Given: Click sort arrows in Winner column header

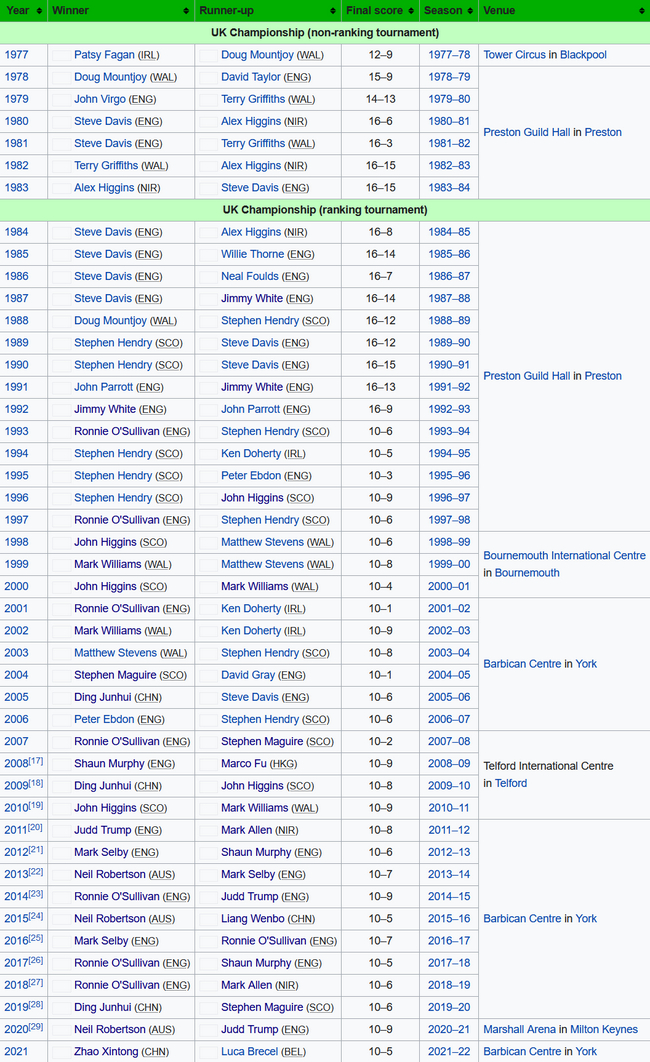Looking at the screenshot, I should point(187,11).
